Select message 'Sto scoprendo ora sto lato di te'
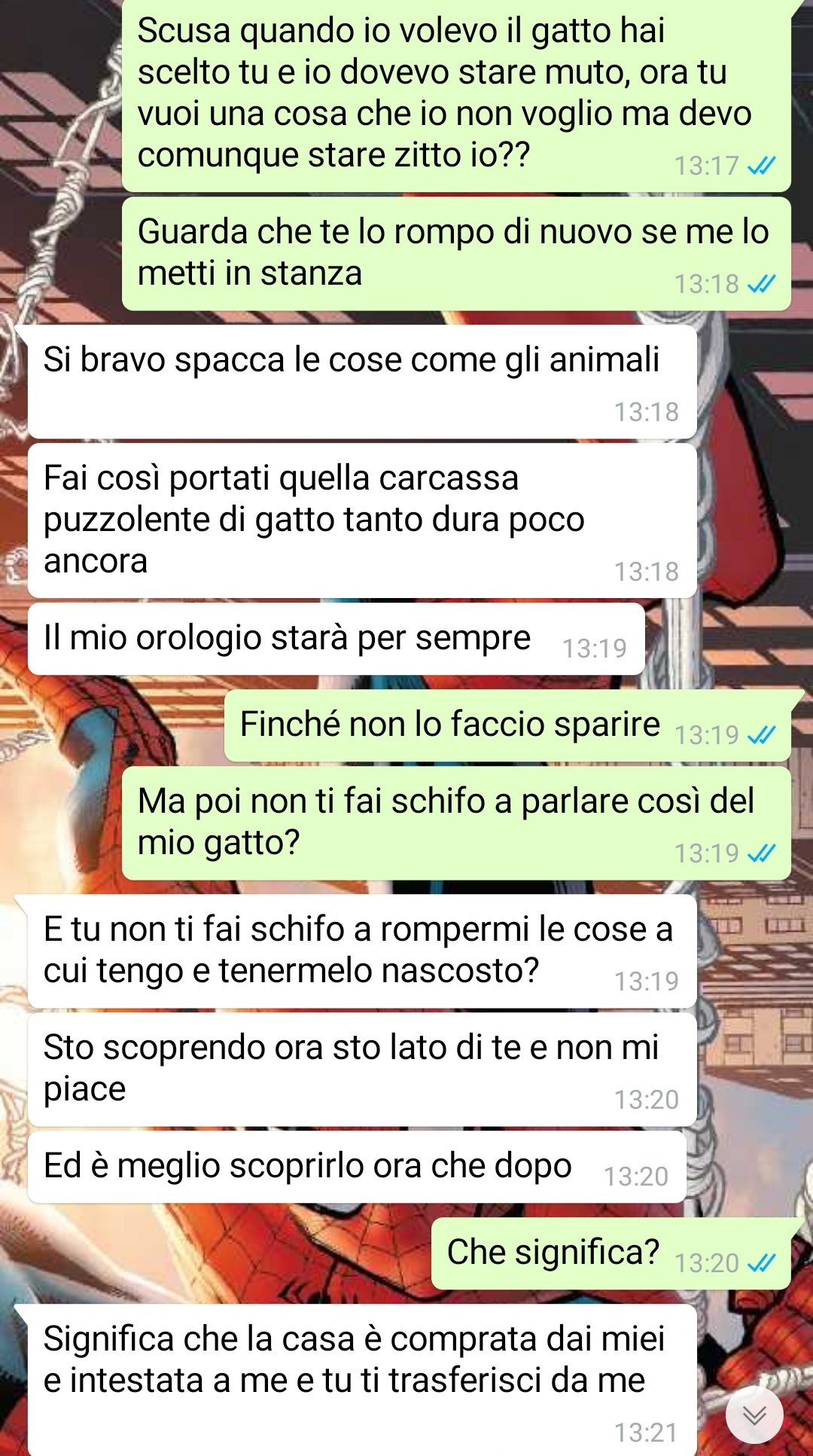Viewport: 813px width, 1456px height. [362, 1070]
